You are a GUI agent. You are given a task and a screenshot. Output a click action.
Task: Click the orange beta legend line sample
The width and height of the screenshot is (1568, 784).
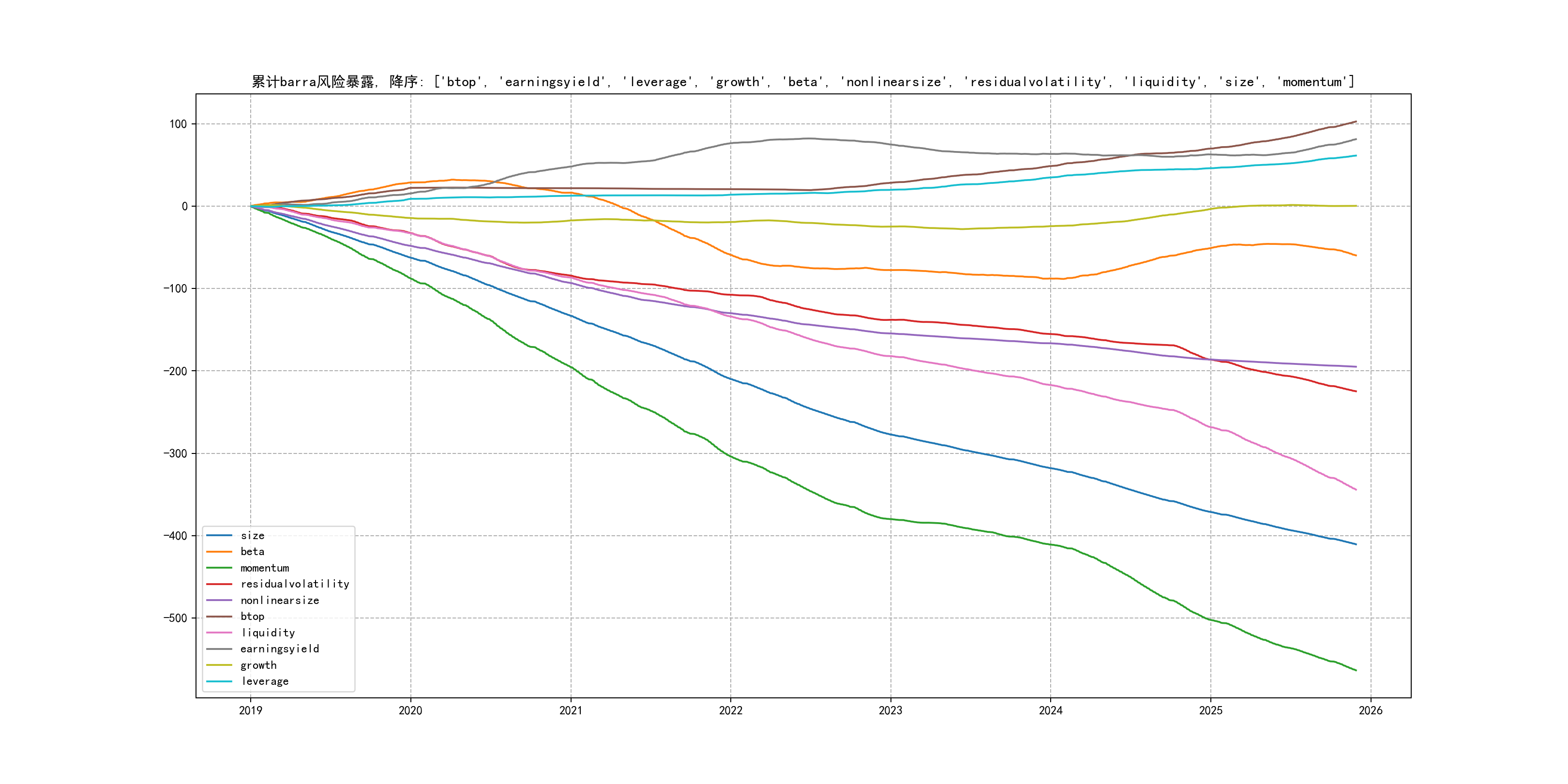click(219, 552)
